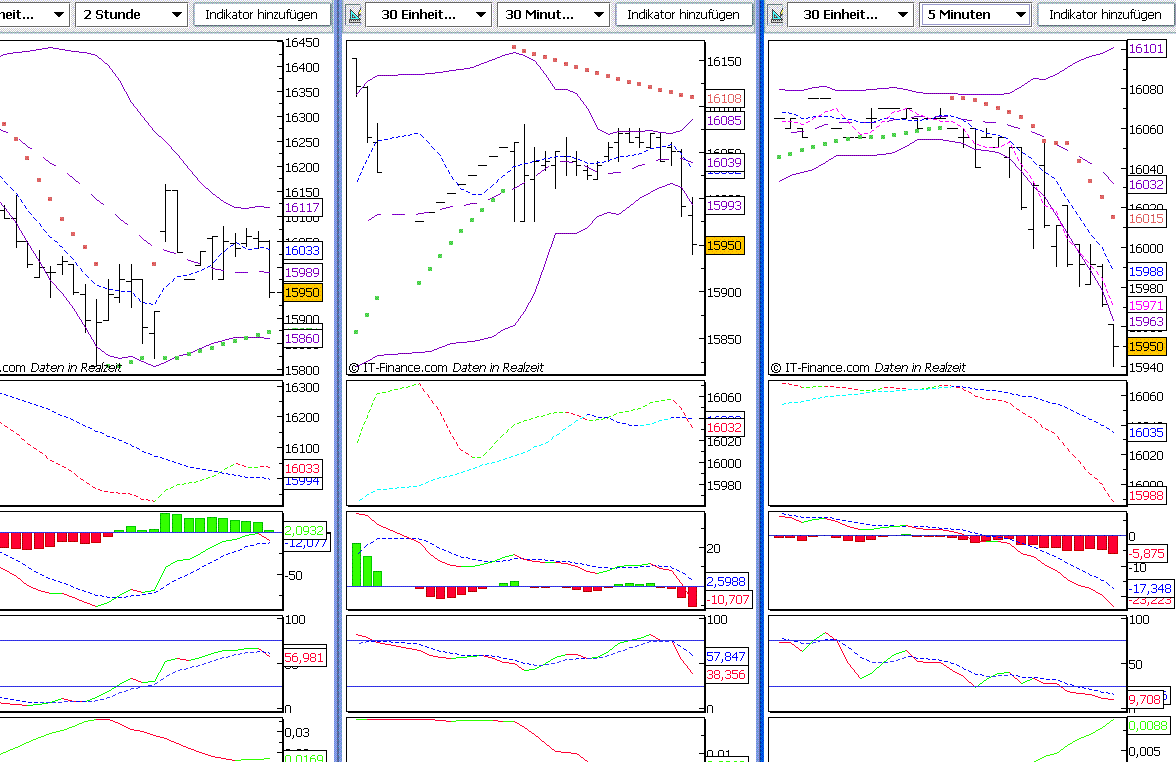Open the '30 Einheit...' dropdown in the 30-minute chart
Screen dimensions: 1176x762
coord(430,14)
